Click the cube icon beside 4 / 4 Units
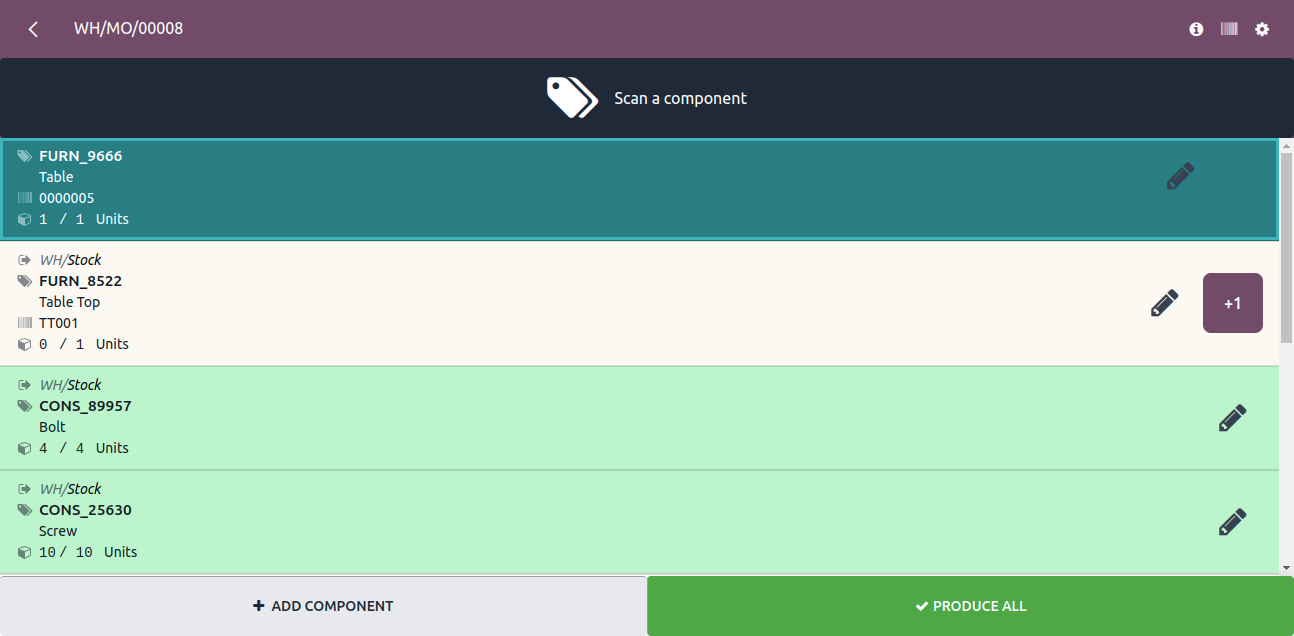 [25, 448]
